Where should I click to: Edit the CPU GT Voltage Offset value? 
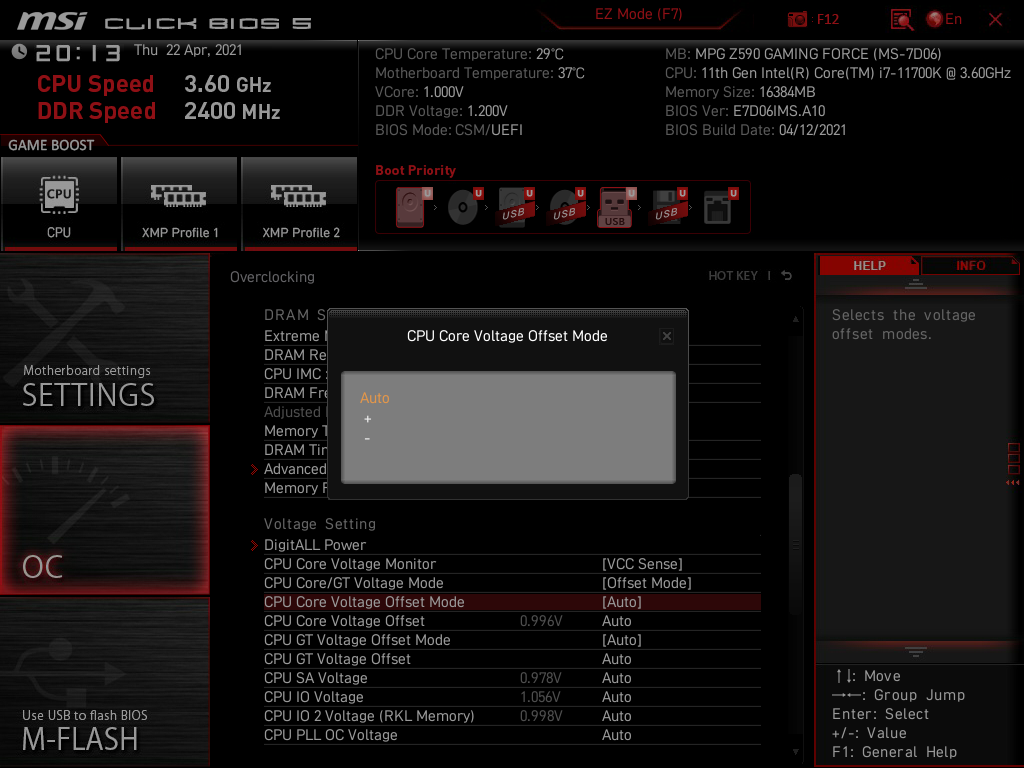[616, 659]
